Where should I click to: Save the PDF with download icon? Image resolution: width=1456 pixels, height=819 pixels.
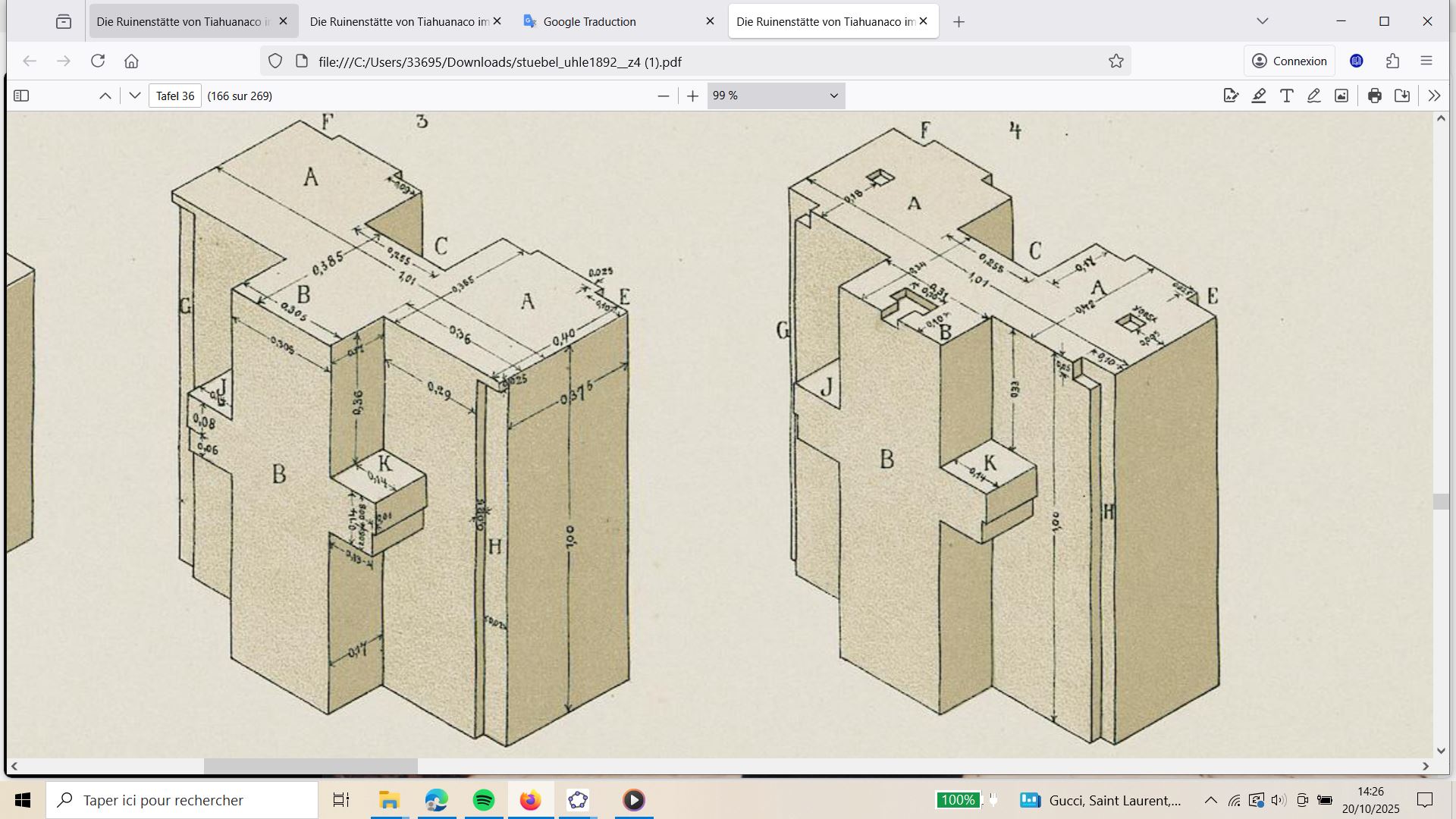tap(1402, 96)
